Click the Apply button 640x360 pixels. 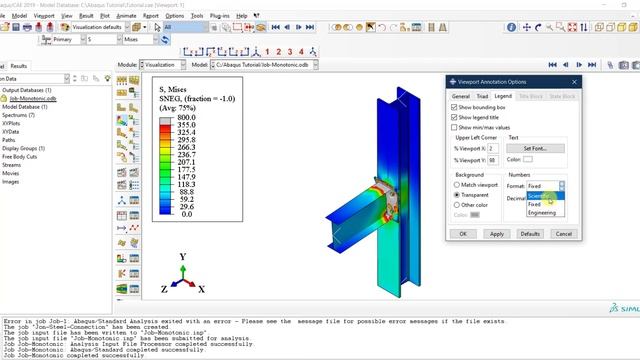point(497,234)
